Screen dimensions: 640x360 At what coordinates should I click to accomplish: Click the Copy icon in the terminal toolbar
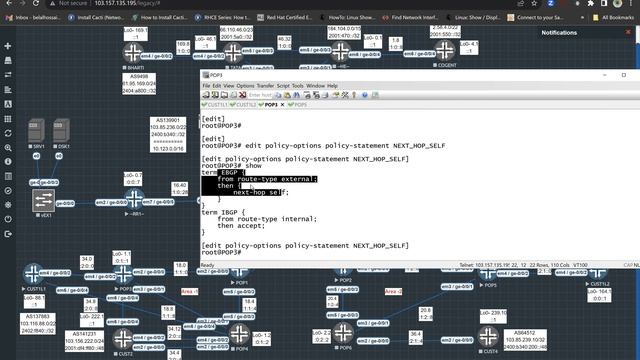pos(278,95)
